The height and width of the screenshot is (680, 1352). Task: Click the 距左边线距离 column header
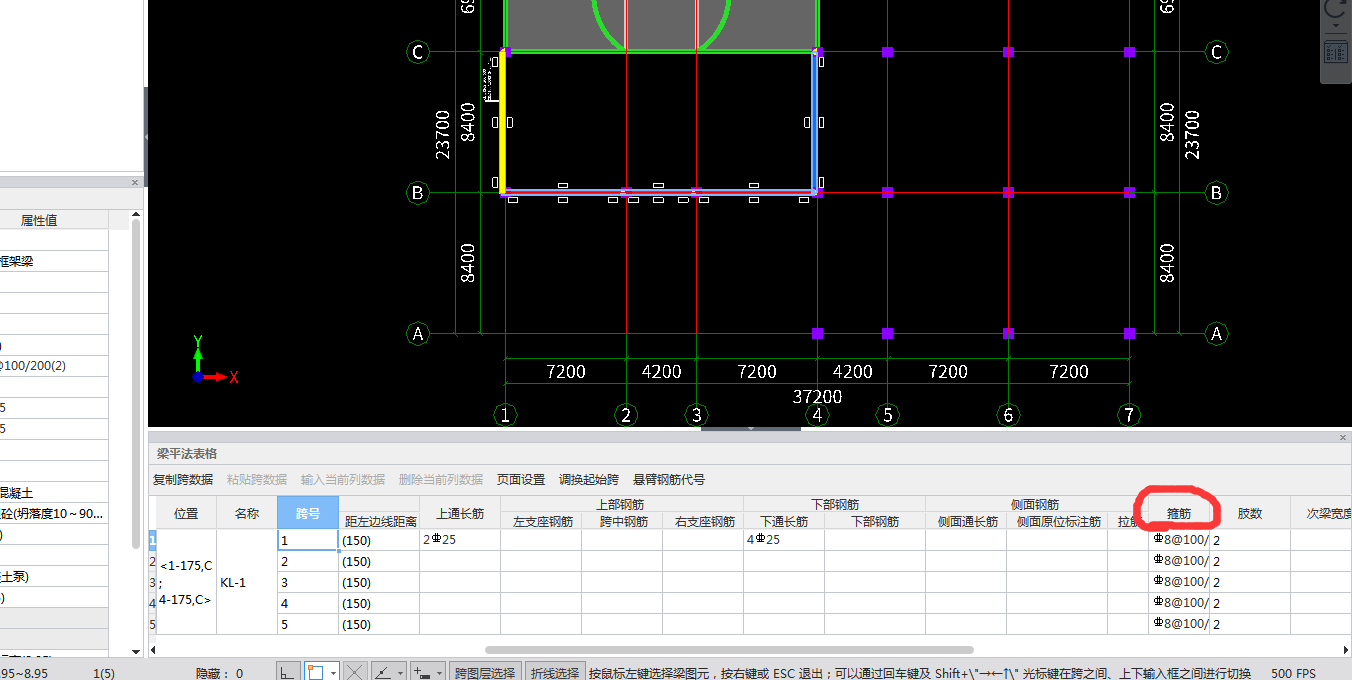click(380, 520)
